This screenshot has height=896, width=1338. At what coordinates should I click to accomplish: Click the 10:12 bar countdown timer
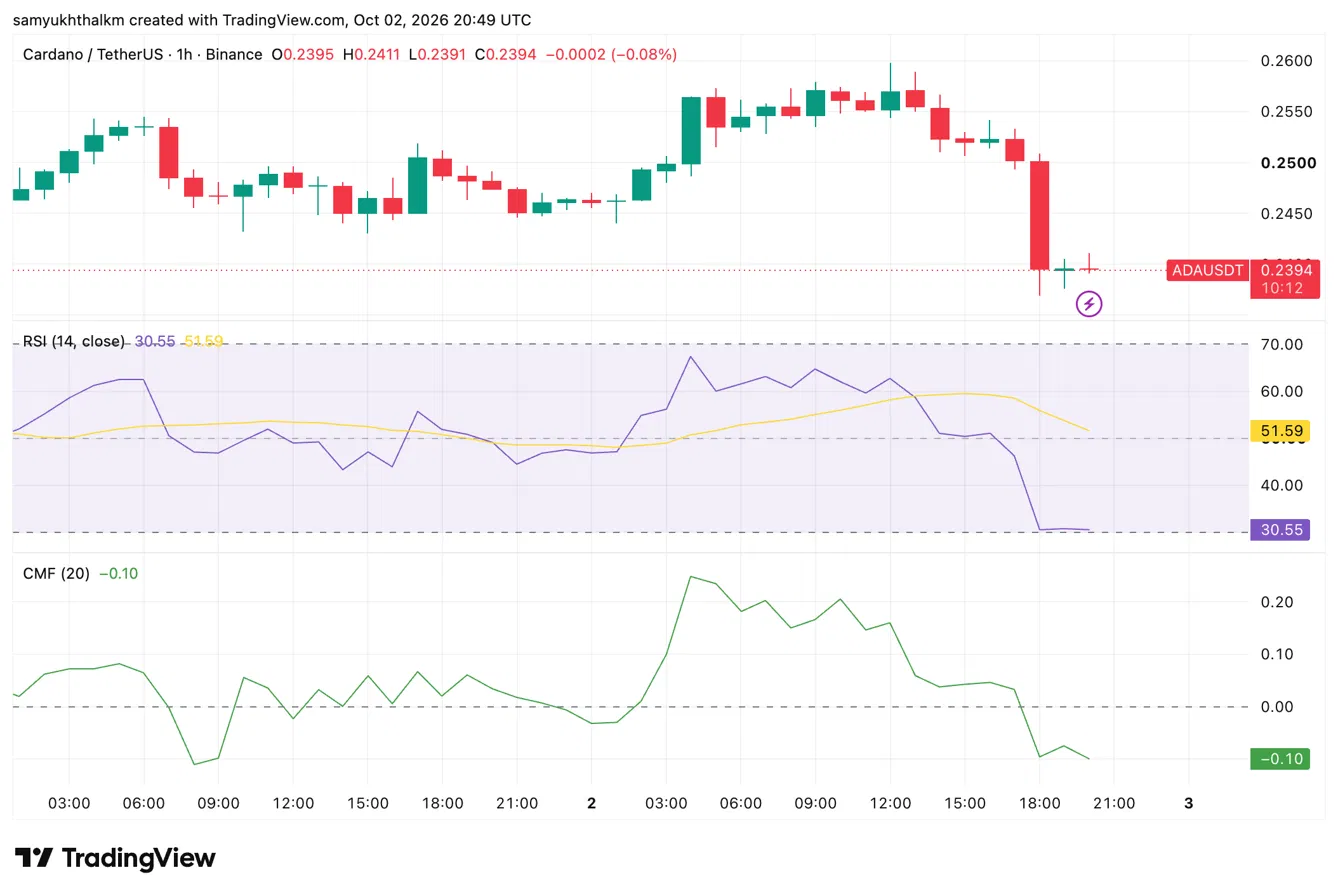(x=1280, y=288)
